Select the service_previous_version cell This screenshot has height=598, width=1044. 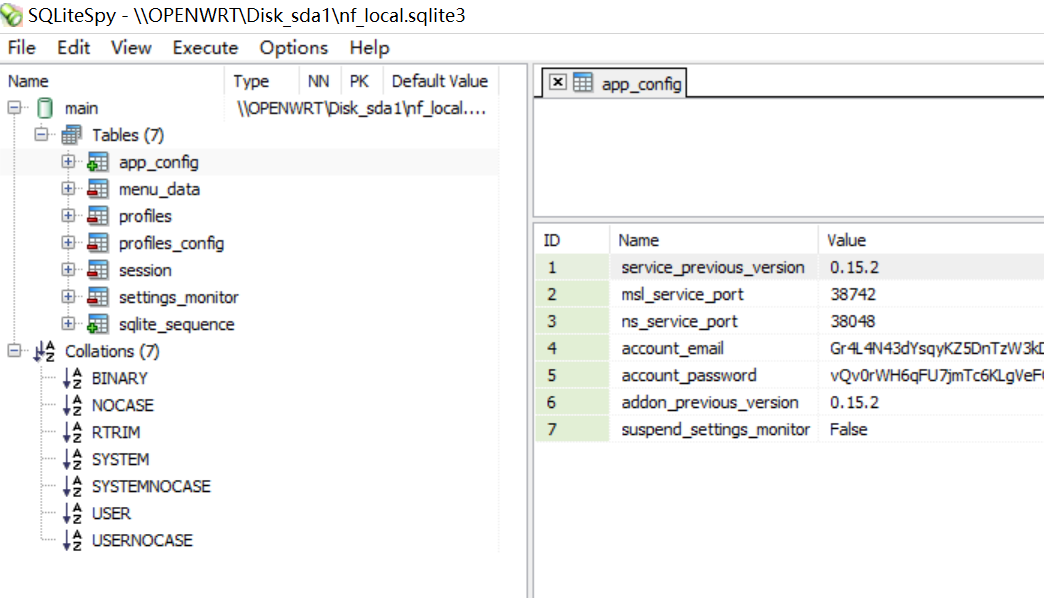[x=713, y=268]
